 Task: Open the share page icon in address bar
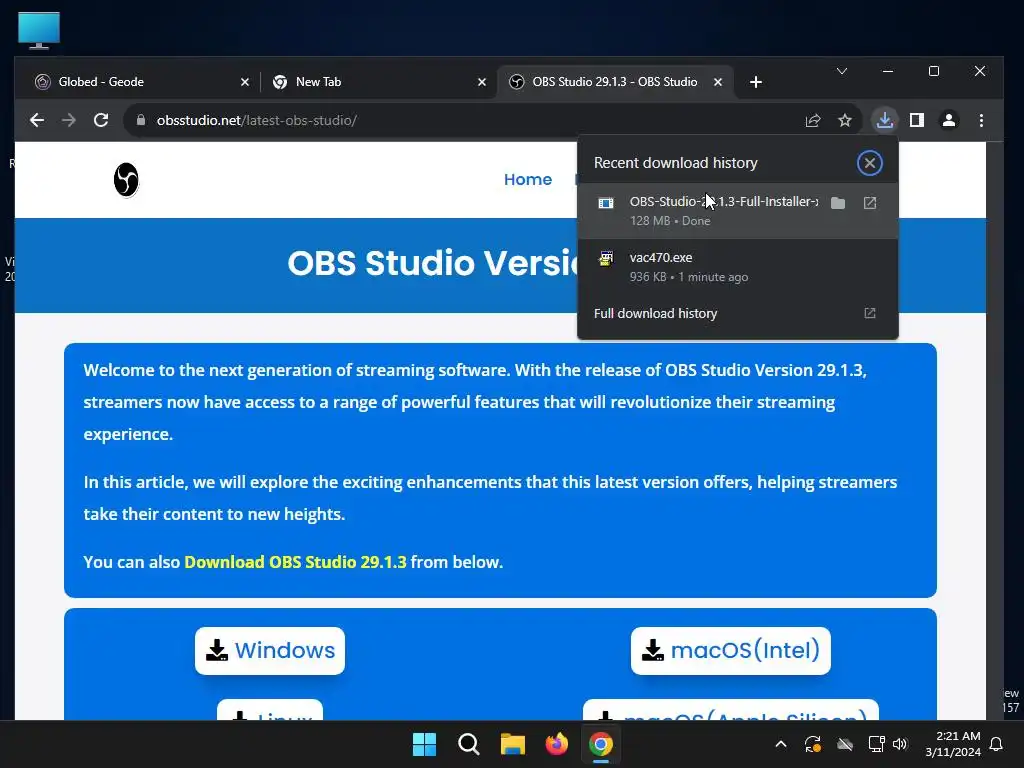pyautogui.click(x=813, y=120)
